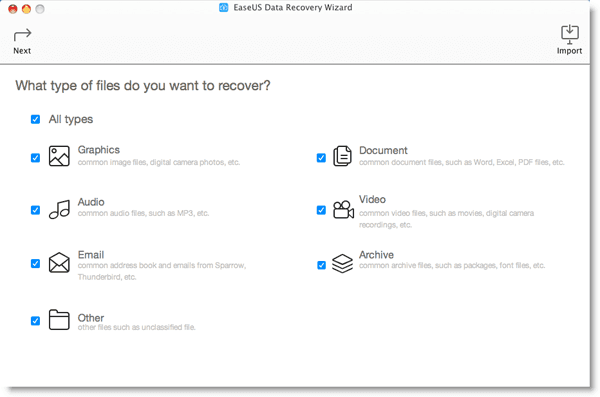Click the All types label

click(x=71, y=119)
